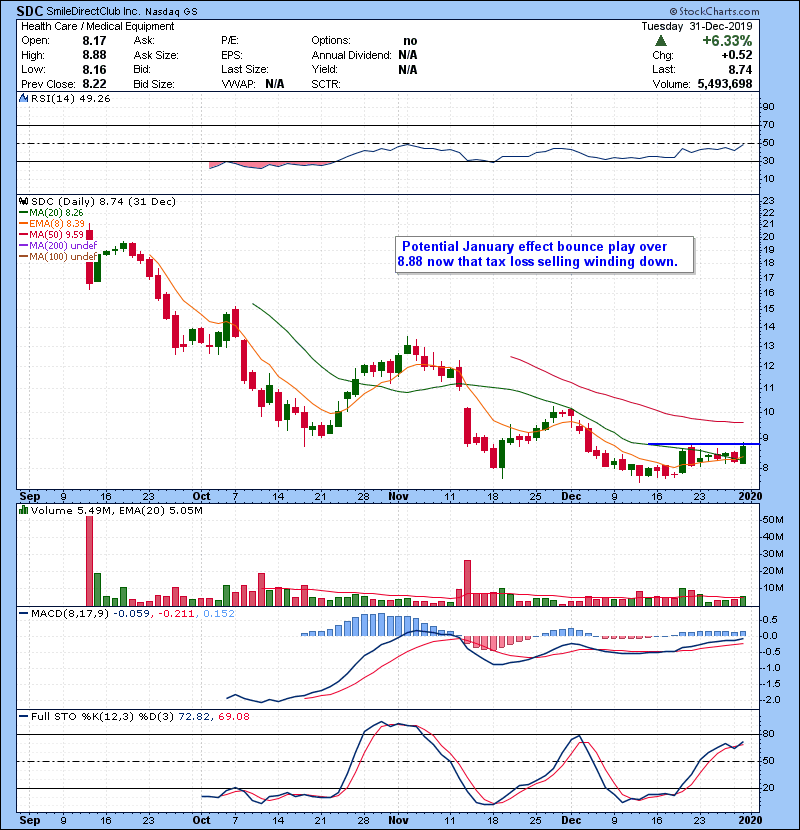Click the Volume value 5,493,698

725,84
